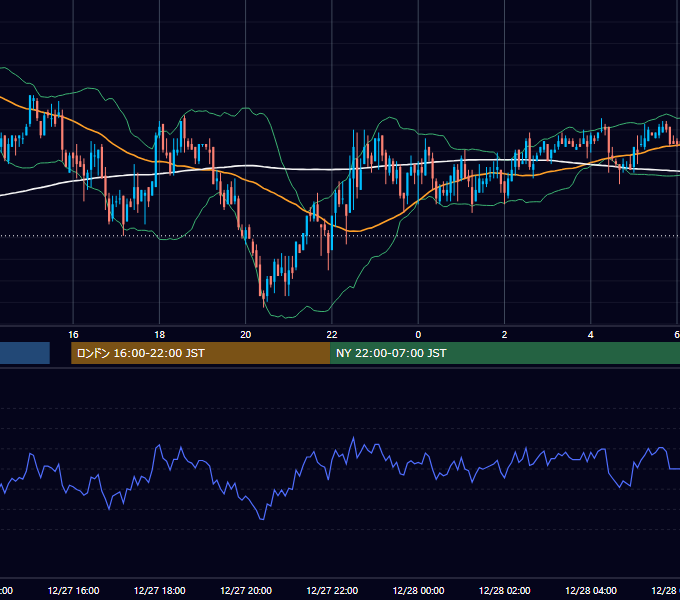The height and width of the screenshot is (600, 680).
Task: Click the 12/28 00:00 date label
Action: (x=418, y=590)
